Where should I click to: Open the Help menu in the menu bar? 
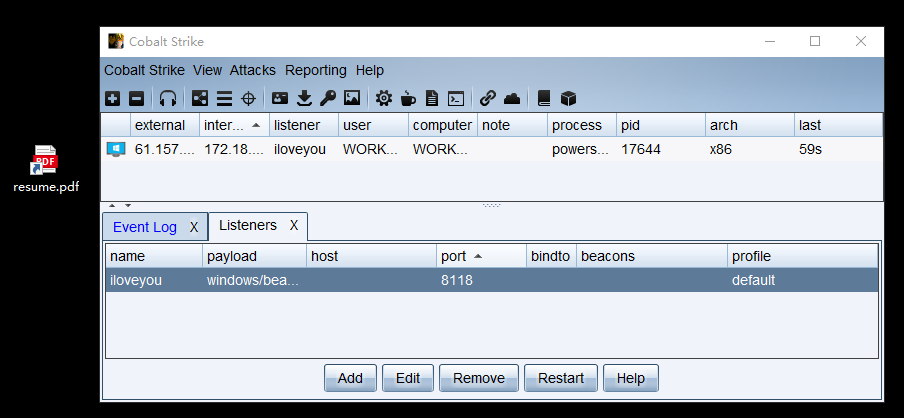370,70
